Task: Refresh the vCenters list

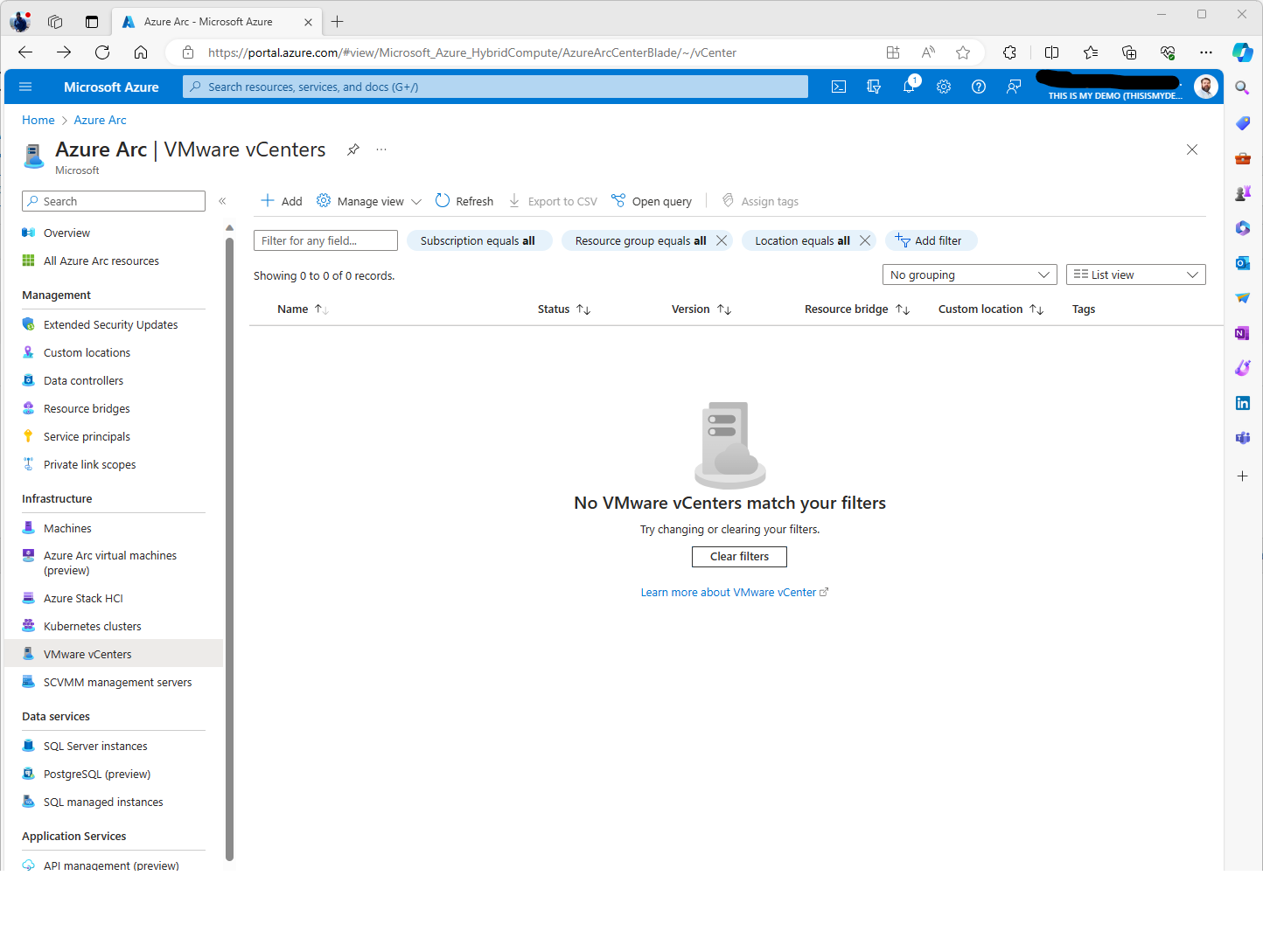Action: click(x=464, y=200)
